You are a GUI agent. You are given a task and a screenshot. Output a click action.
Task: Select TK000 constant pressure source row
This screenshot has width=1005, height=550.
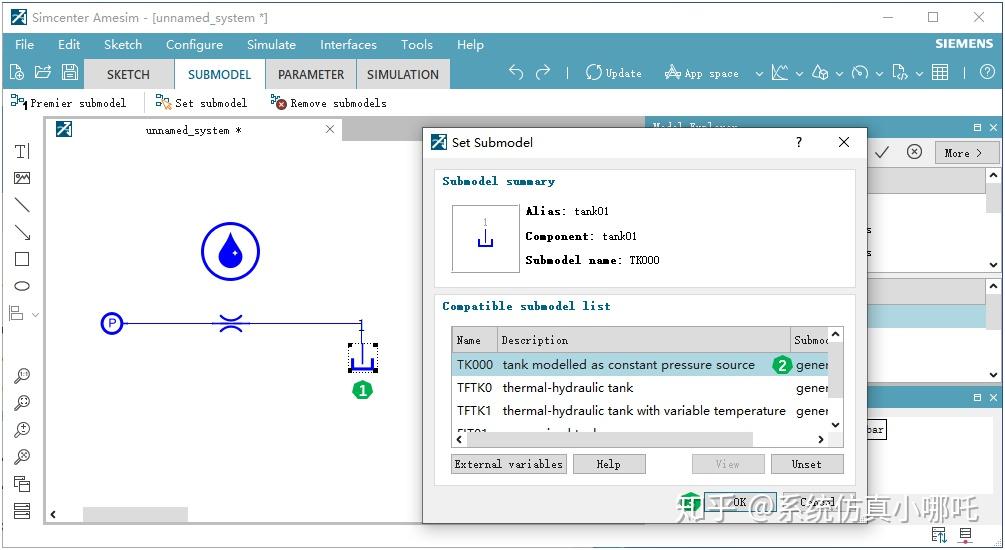pyautogui.click(x=640, y=365)
